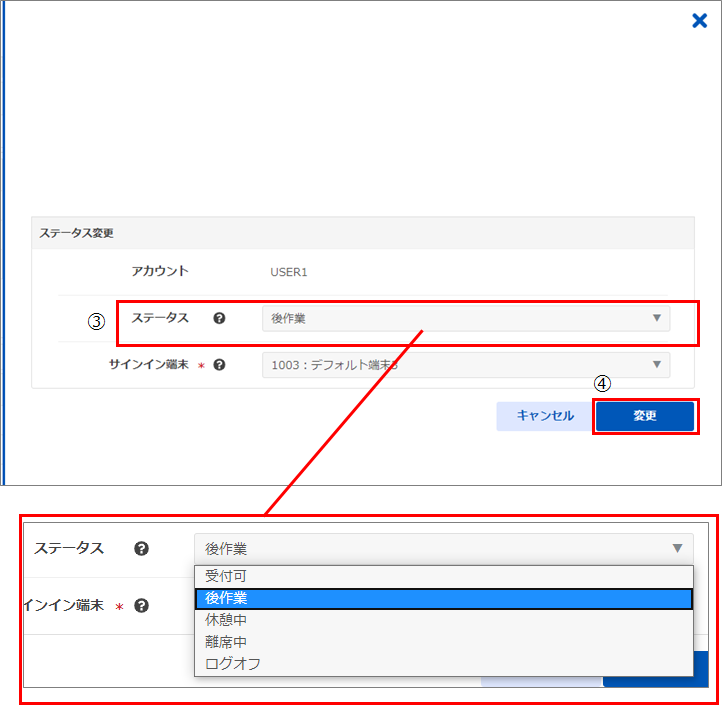Click the ステータス変更 section header
The image size is (722, 705).
click(77, 233)
